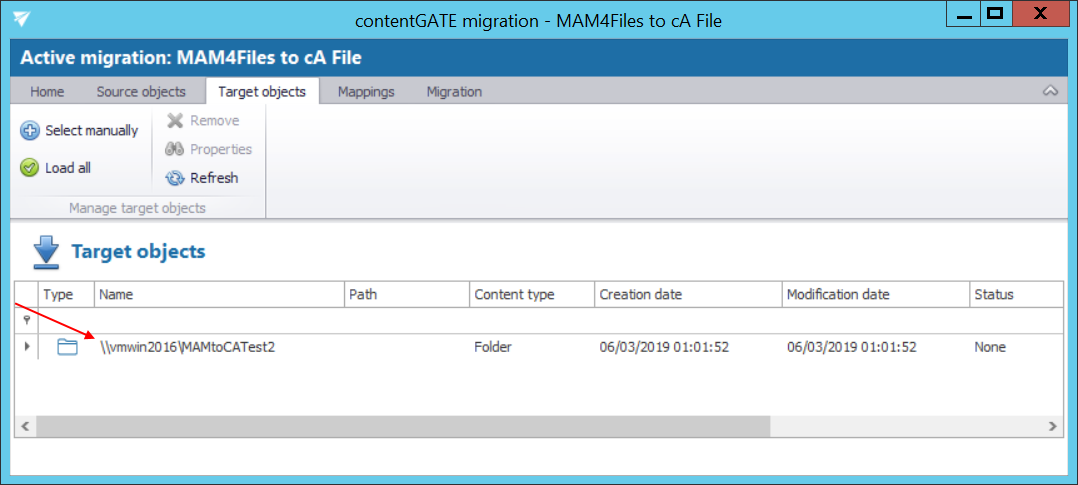The width and height of the screenshot is (1078, 485).
Task: Expand the MAMtoCATest2 folder row
Action: tap(27, 347)
